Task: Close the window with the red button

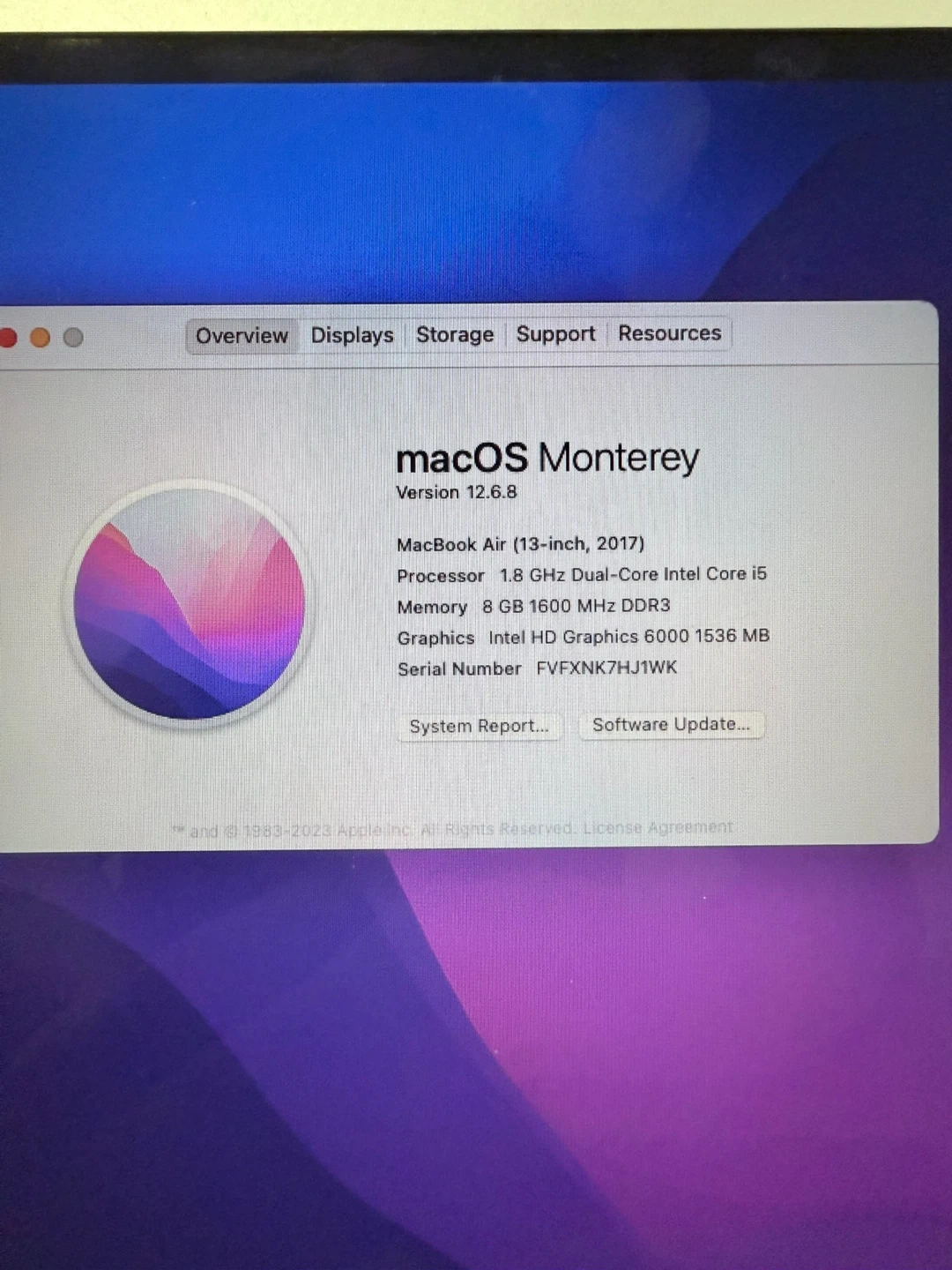Action: (x=8, y=338)
